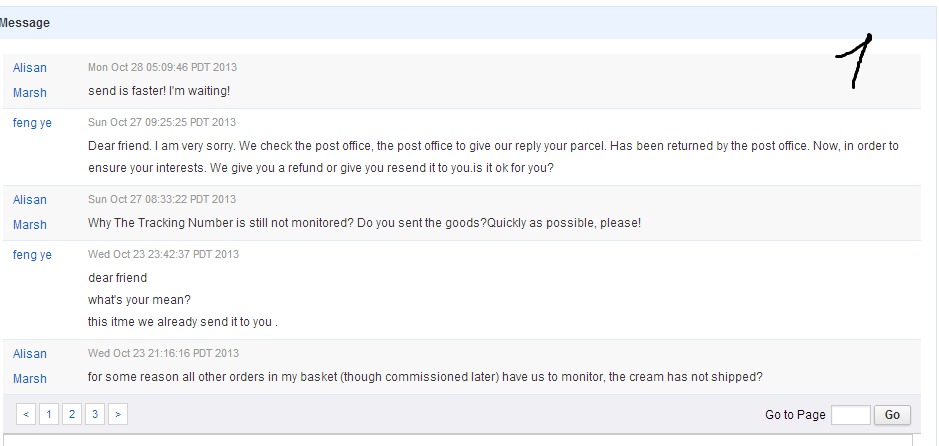Select the Mon Oct 28 05:09:46 timestamp
Image resolution: width=939 pixels, height=446 pixels.
pos(162,68)
